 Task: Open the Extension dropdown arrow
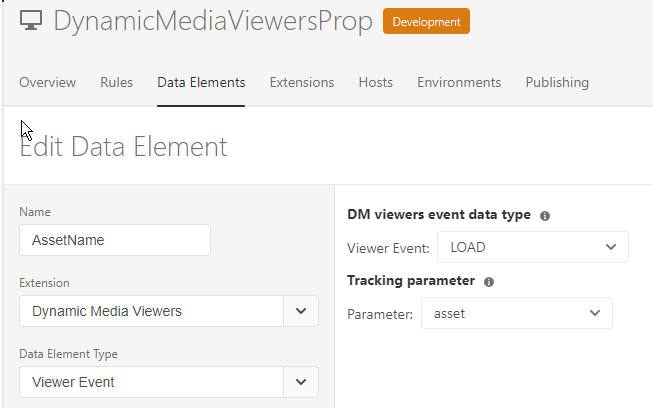[x=301, y=311]
